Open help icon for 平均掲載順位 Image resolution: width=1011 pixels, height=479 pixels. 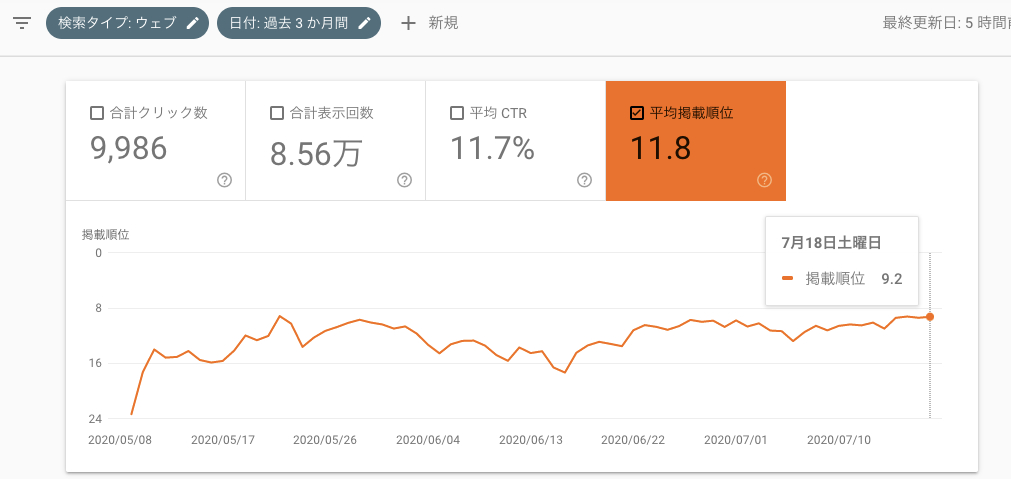(x=764, y=181)
